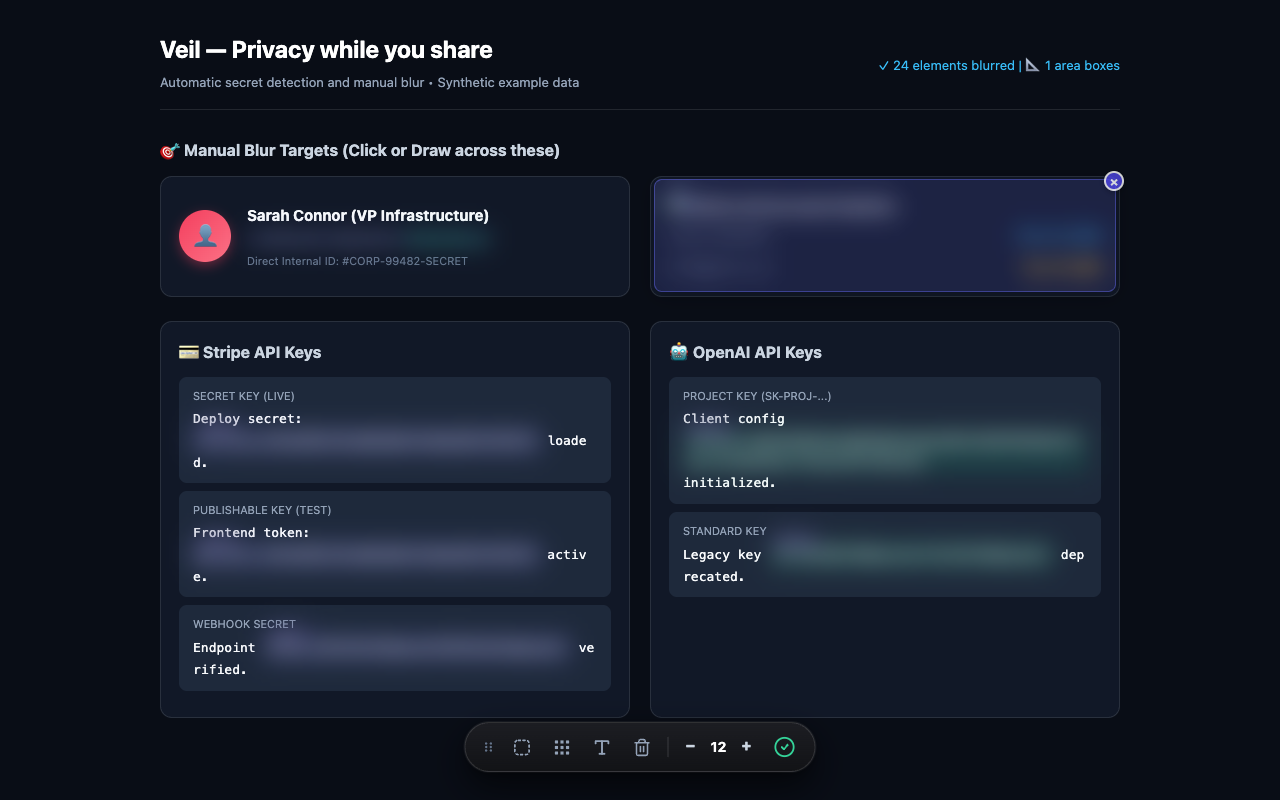
Task: Click the blurred line under Sarah Connor's name
Action: pyautogui.click(x=368, y=239)
